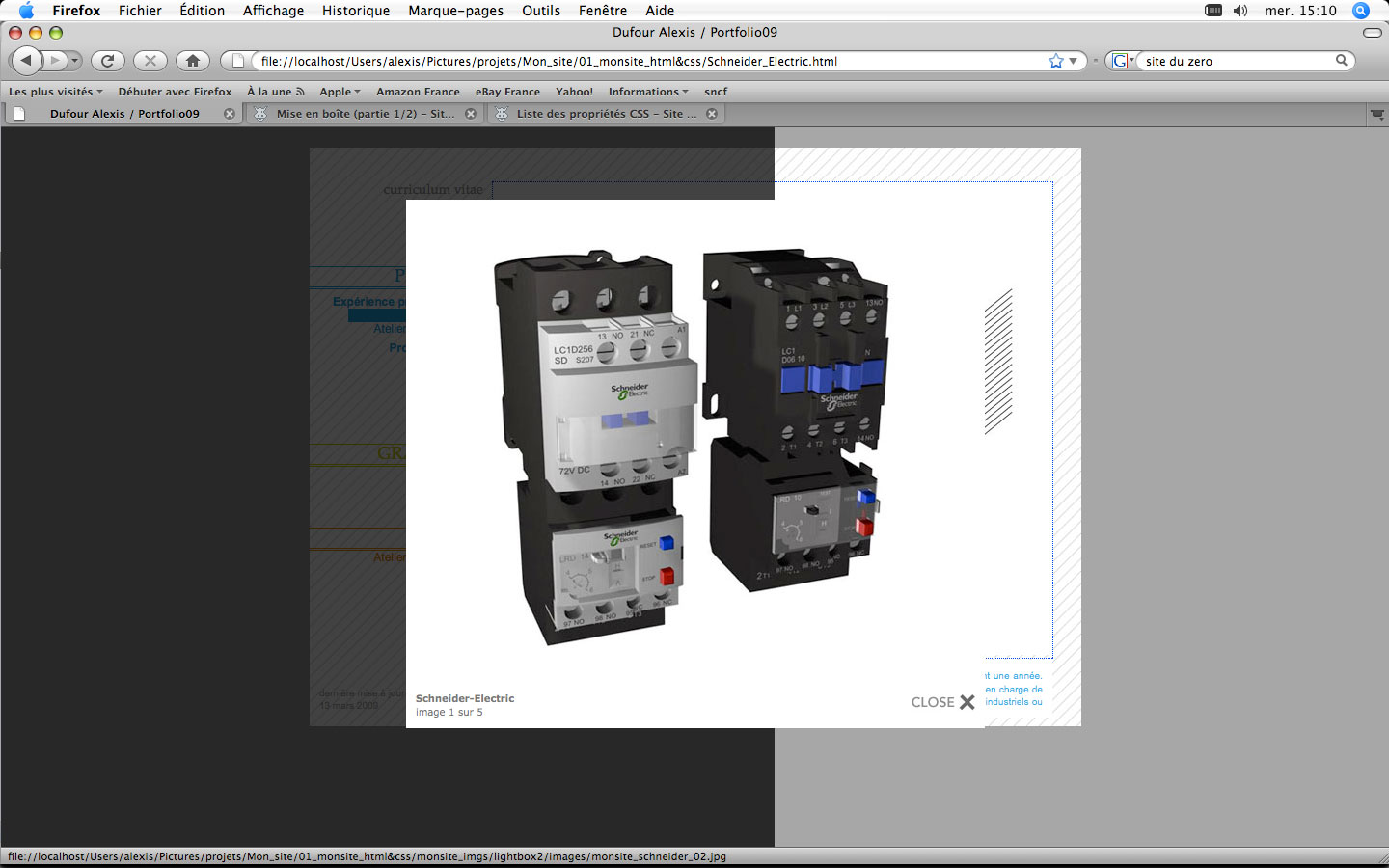Click the 'Schneider-Electric' caption text
The width and height of the screenshot is (1389, 868).
click(x=465, y=698)
